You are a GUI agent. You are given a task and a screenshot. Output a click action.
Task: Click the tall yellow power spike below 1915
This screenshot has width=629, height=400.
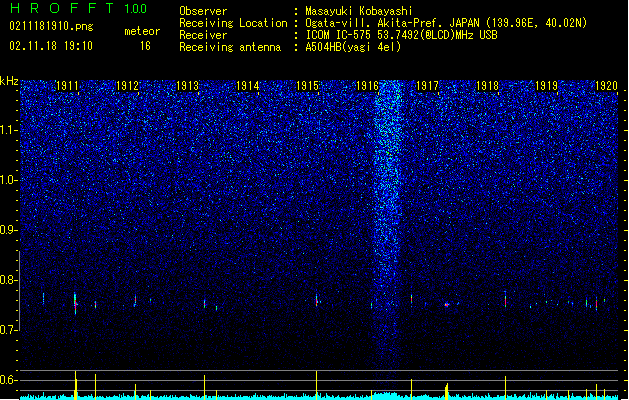coord(317,384)
